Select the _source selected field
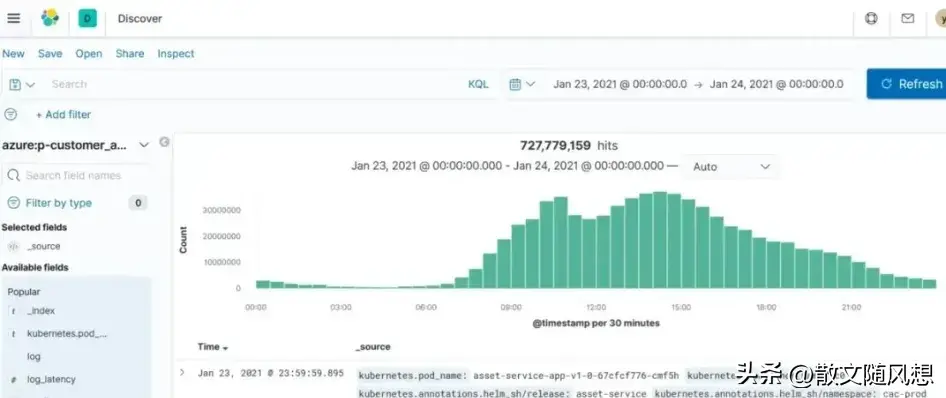Viewport: 946px width, 398px height. point(44,247)
